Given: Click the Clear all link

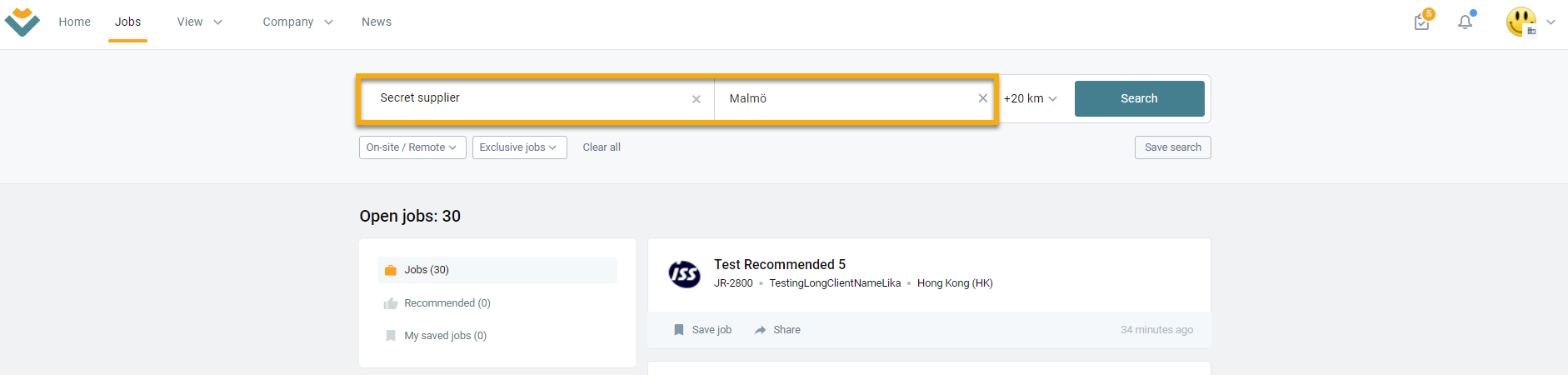Looking at the screenshot, I should pos(602,147).
